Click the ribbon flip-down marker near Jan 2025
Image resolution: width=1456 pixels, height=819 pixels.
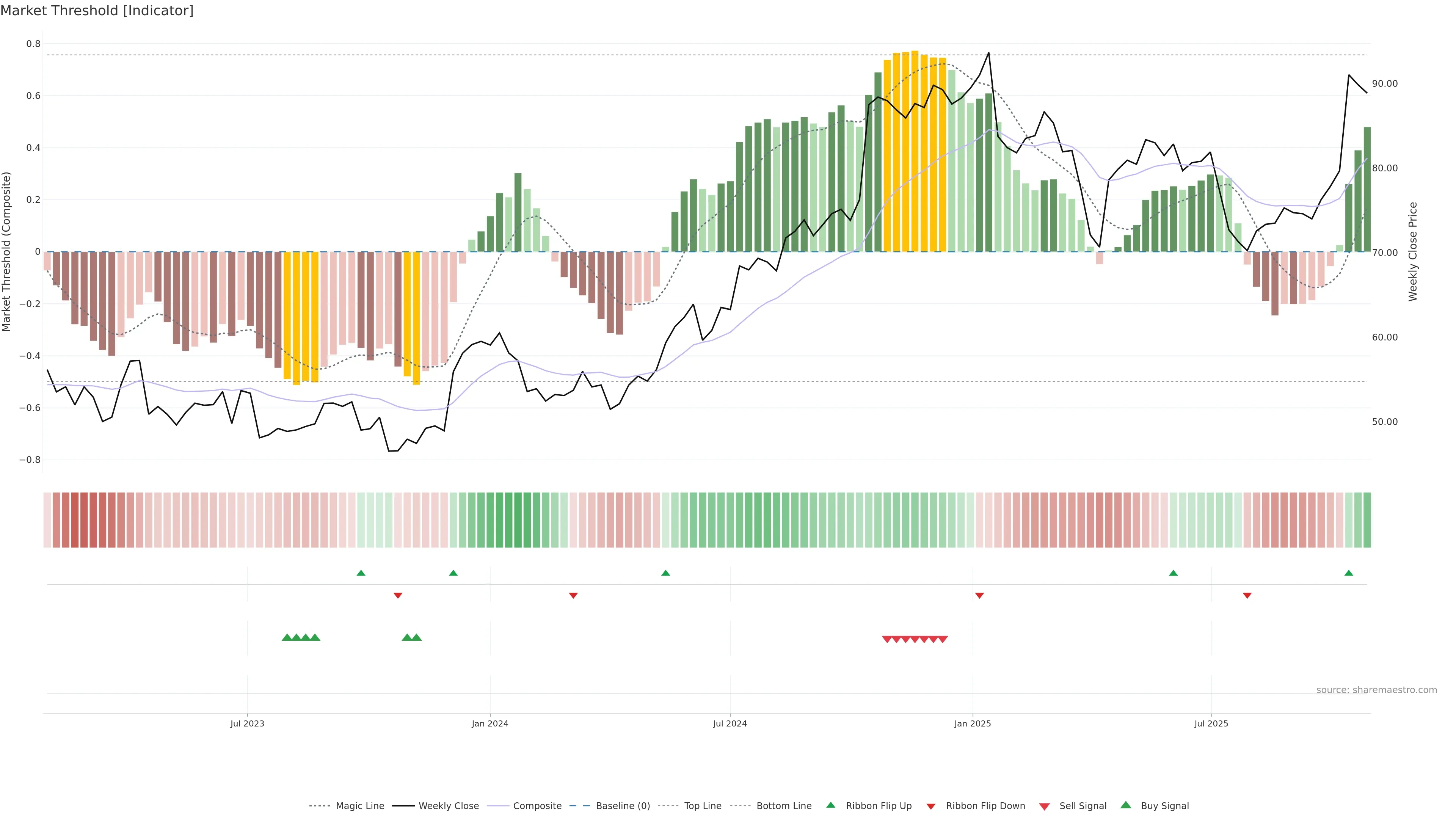tap(979, 595)
